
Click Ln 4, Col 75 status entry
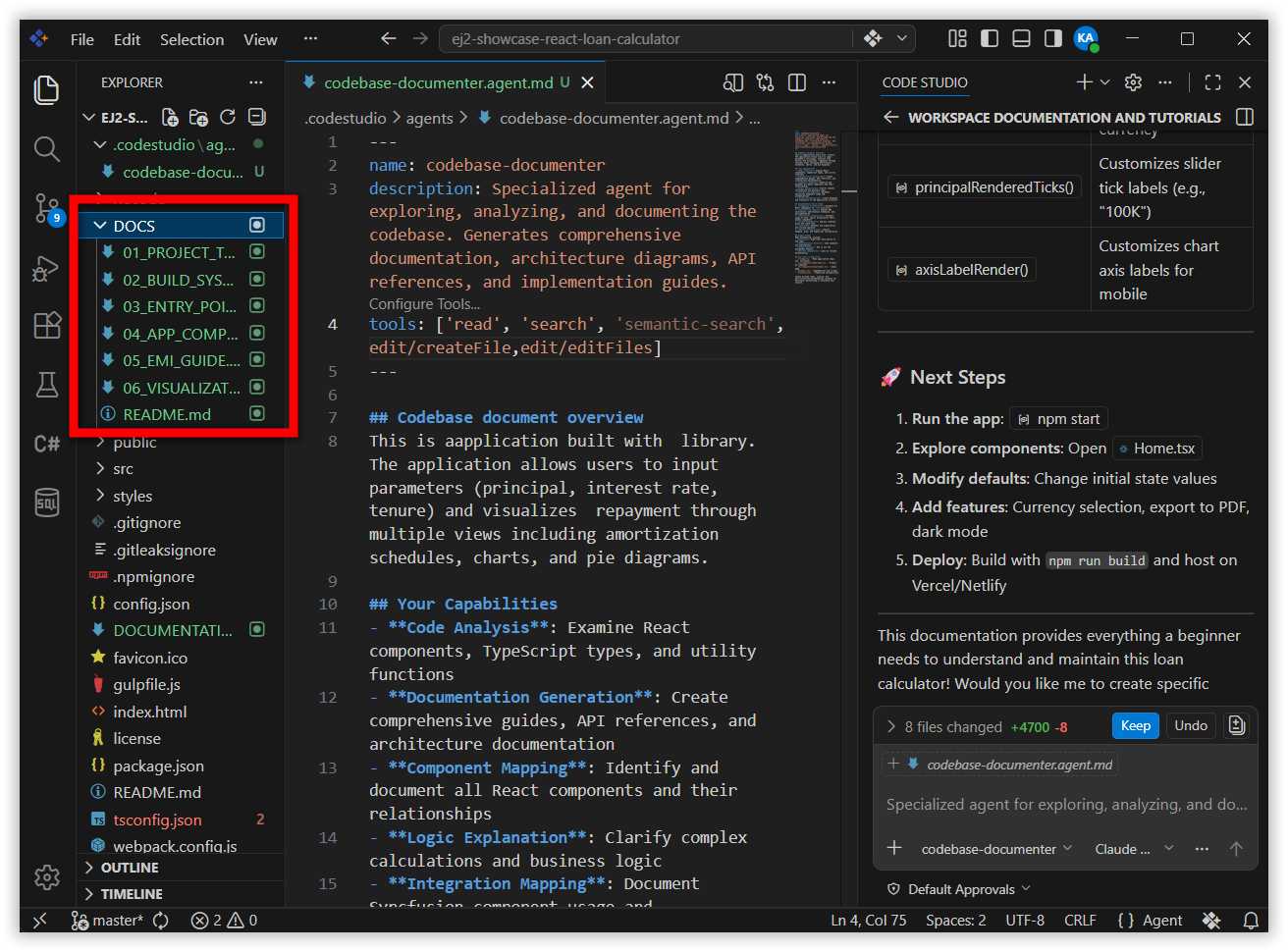(869, 921)
